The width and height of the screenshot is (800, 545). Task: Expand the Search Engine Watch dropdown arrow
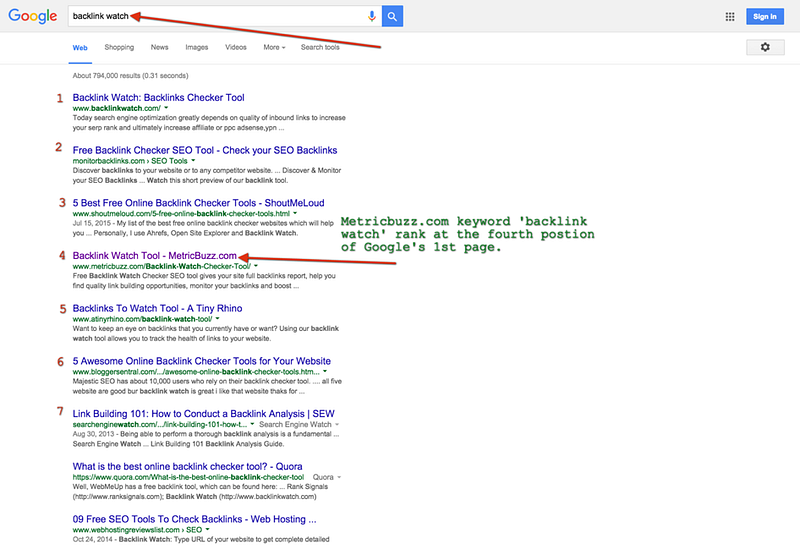coord(337,425)
